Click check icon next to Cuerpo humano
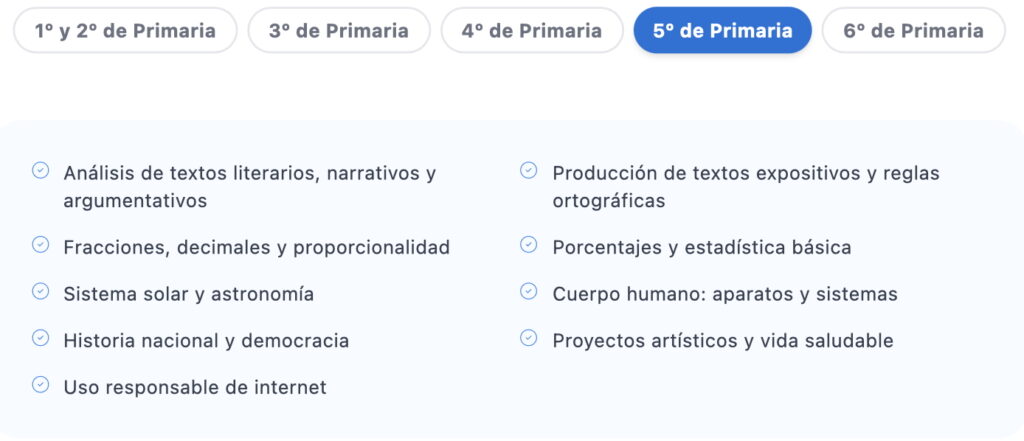The height and width of the screenshot is (441, 1024). 528,291
